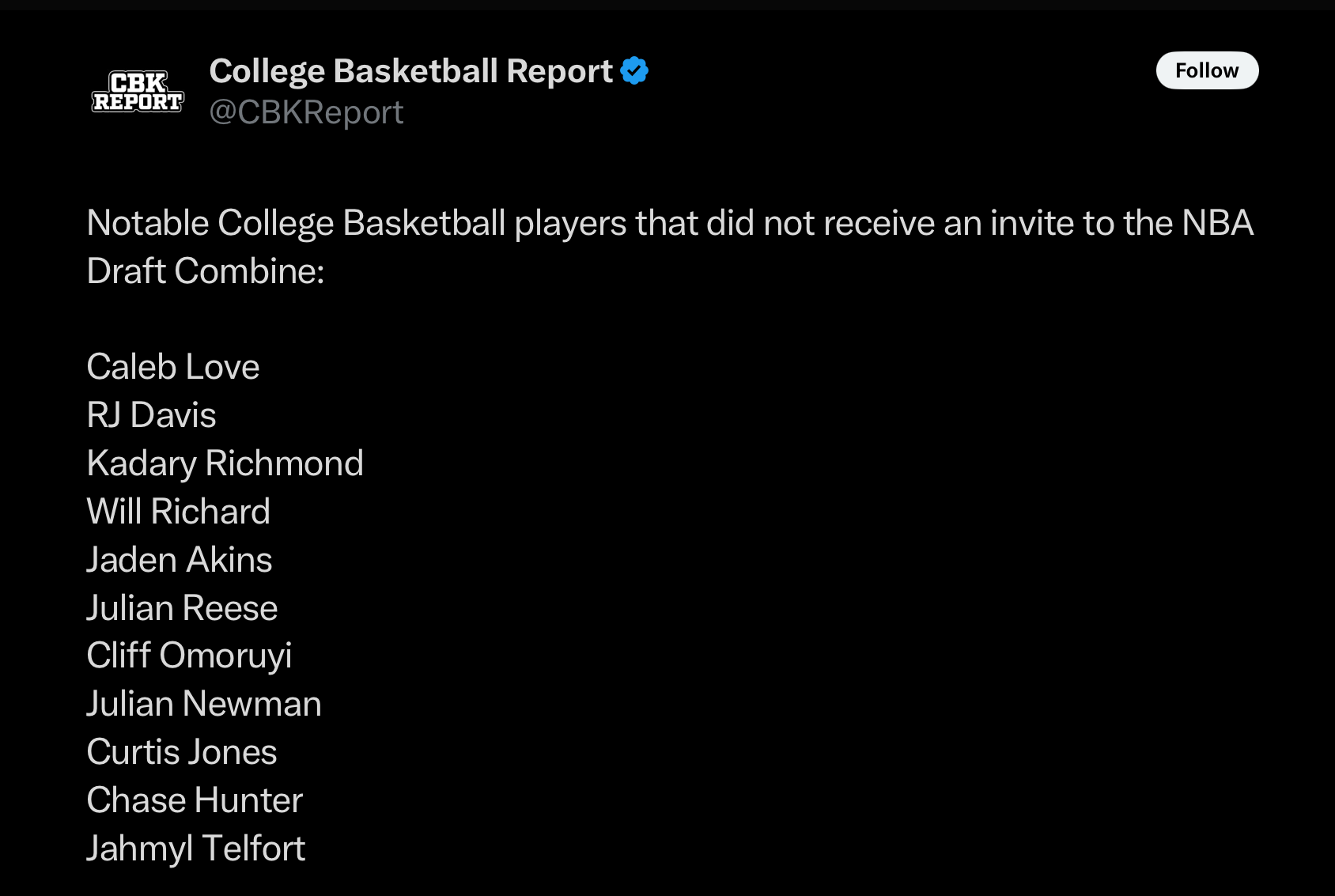Select Chase Hunter in the list

point(195,800)
